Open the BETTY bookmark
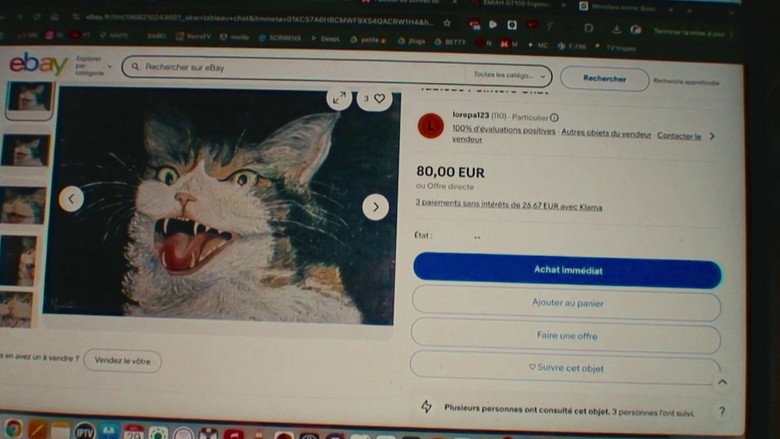The height and width of the screenshot is (439, 780). (451, 42)
